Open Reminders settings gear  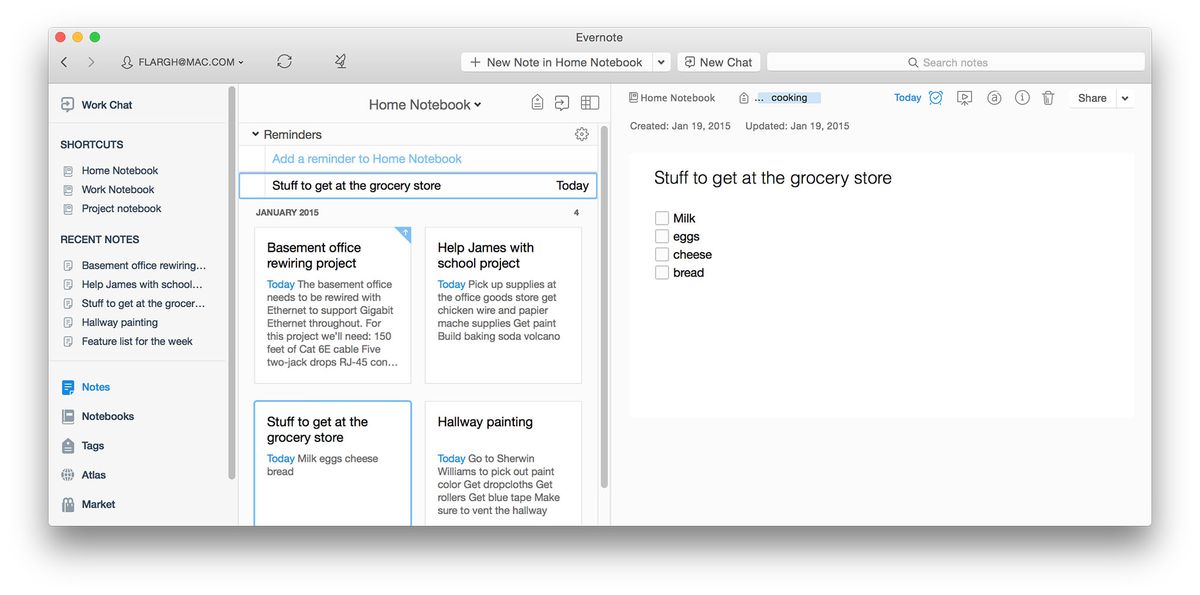click(x=582, y=133)
